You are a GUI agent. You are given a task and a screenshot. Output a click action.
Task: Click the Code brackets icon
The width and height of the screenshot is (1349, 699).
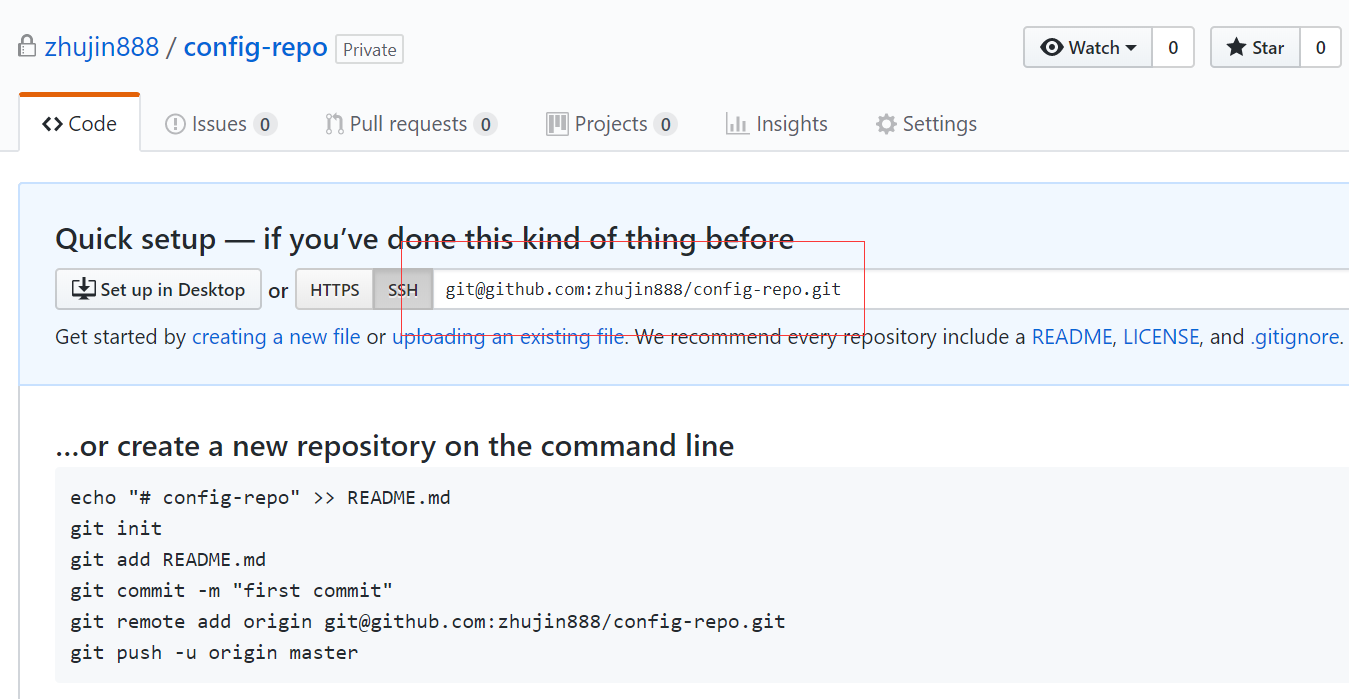pyautogui.click(x=52, y=124)
